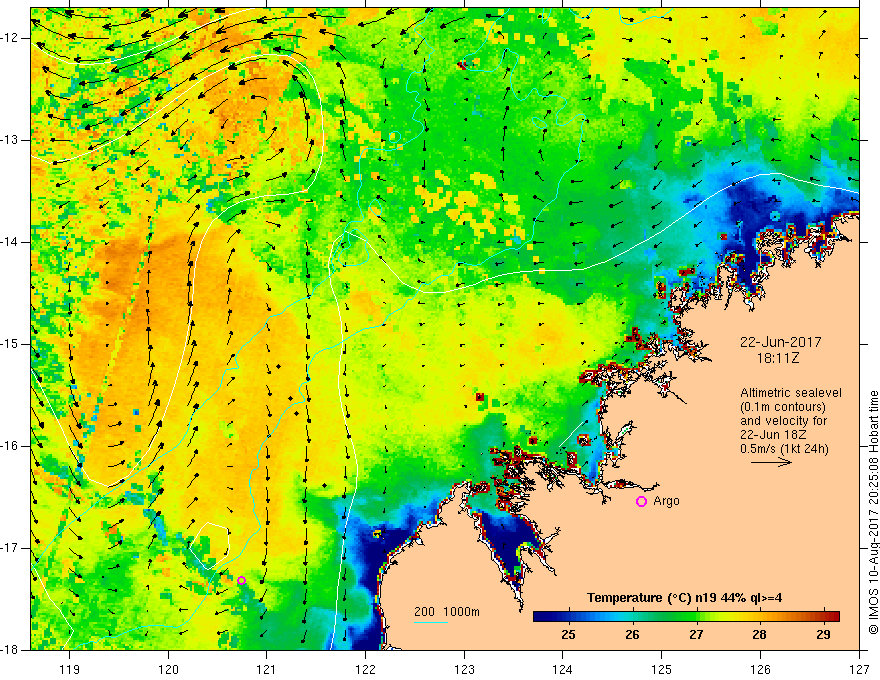Click the "(0.1m contours)" caption line
880x680 pixels.
pos(783,407)
